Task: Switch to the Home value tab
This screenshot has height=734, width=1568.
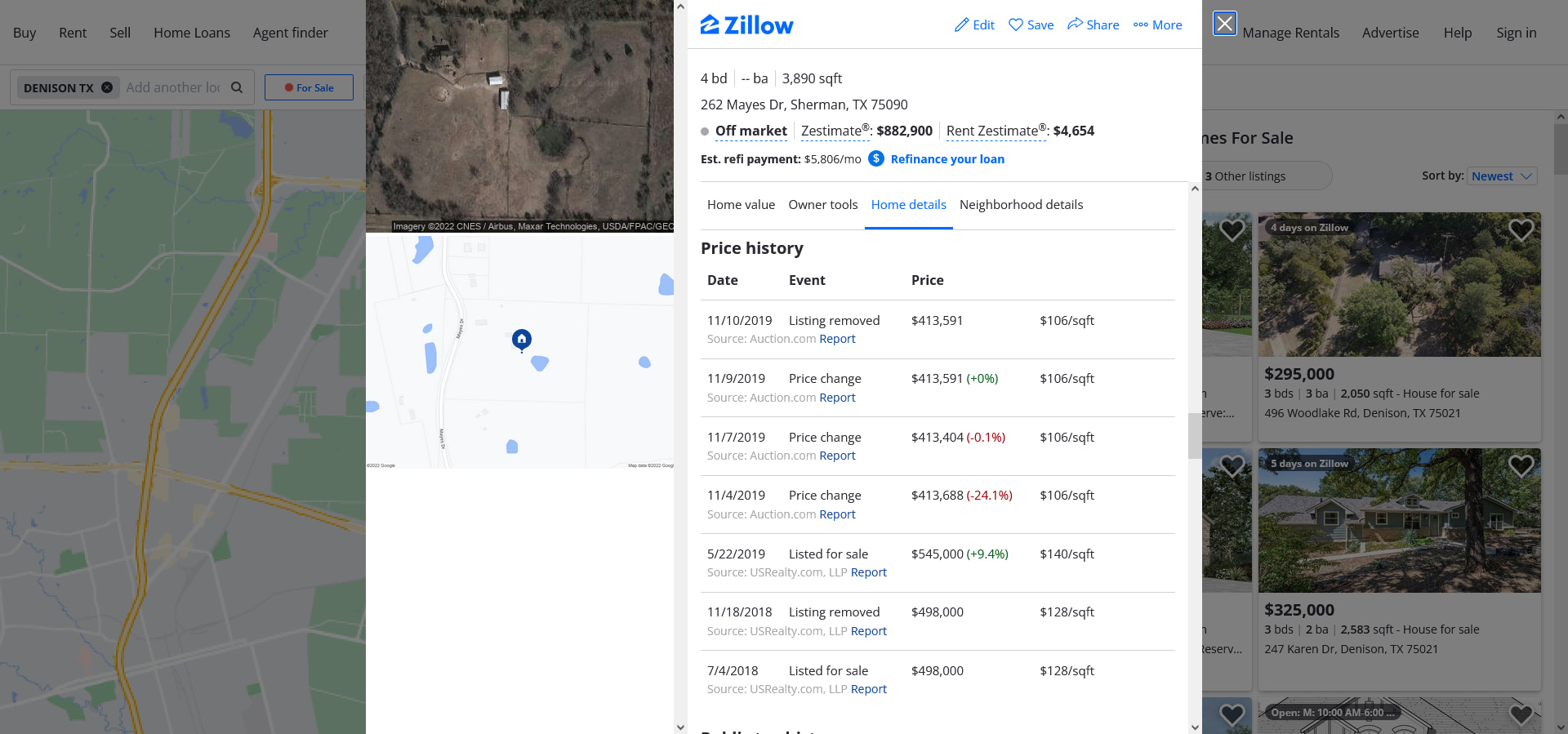Action: (x=741, y=205)
